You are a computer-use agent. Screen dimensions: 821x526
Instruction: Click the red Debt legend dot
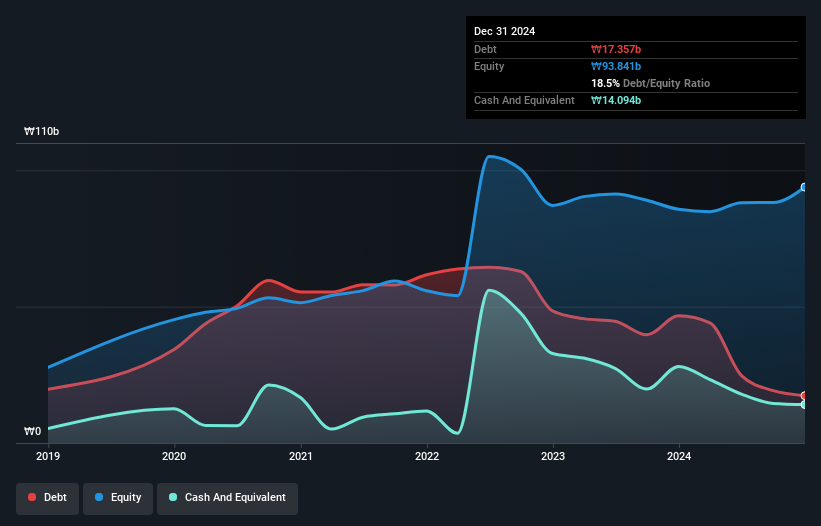click(32, 497)
